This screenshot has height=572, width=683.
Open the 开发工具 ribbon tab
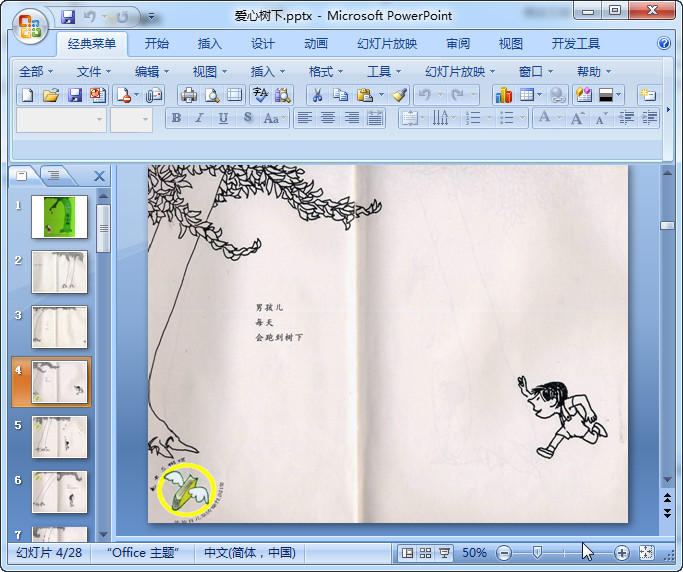(576, 44)
